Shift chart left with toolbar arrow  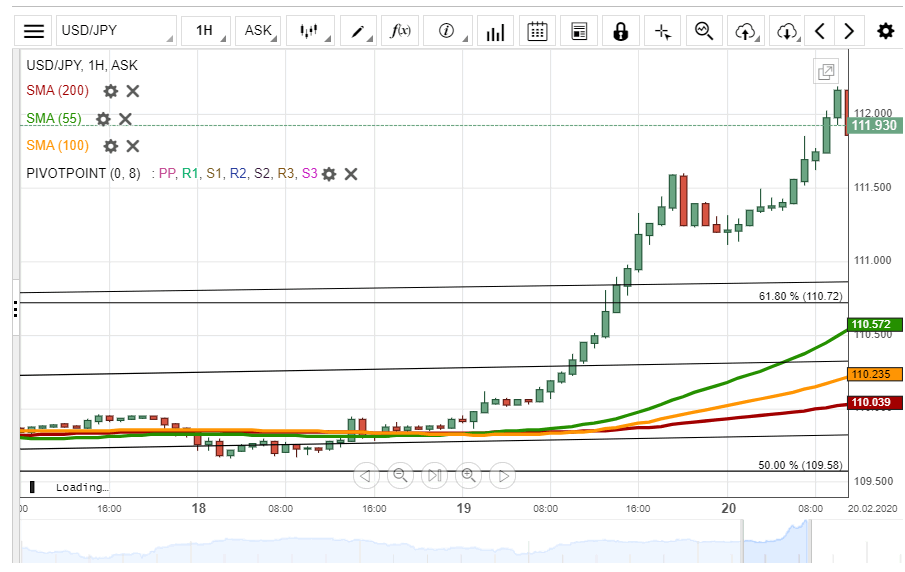820,31
